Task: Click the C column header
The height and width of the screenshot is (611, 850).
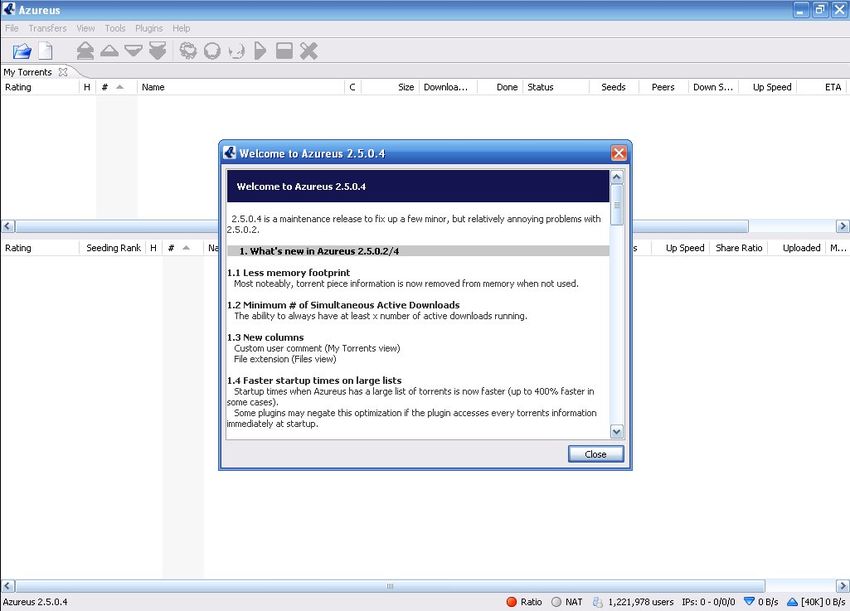Action: pos(353,87)
